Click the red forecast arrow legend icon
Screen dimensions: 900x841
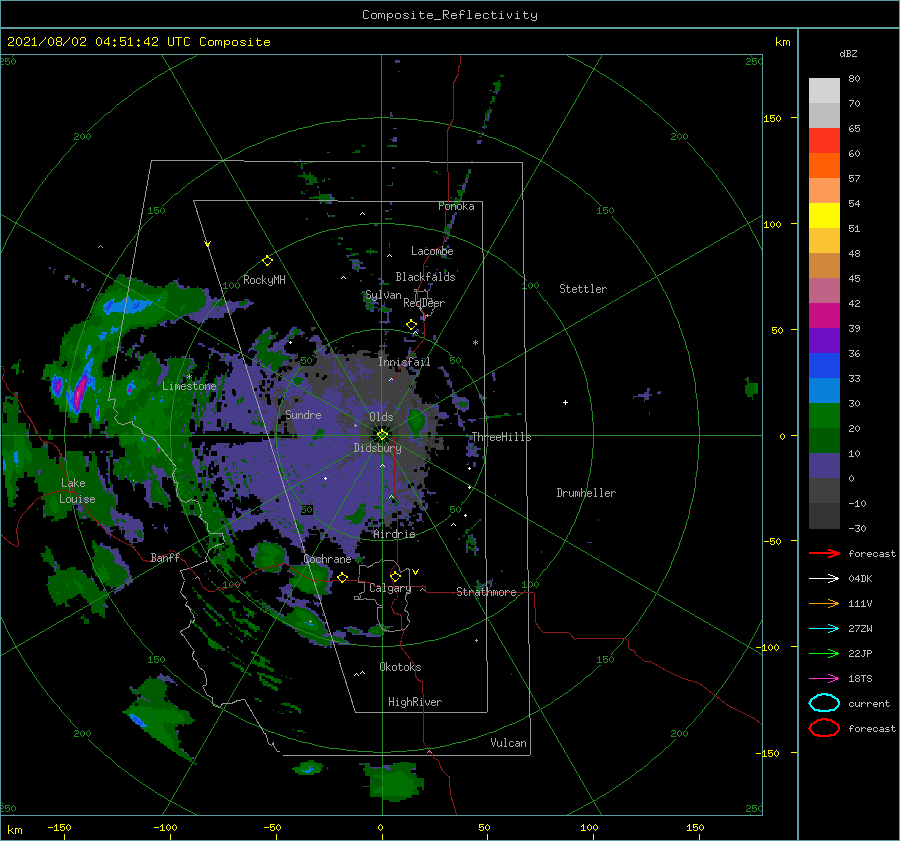point(824,553)
